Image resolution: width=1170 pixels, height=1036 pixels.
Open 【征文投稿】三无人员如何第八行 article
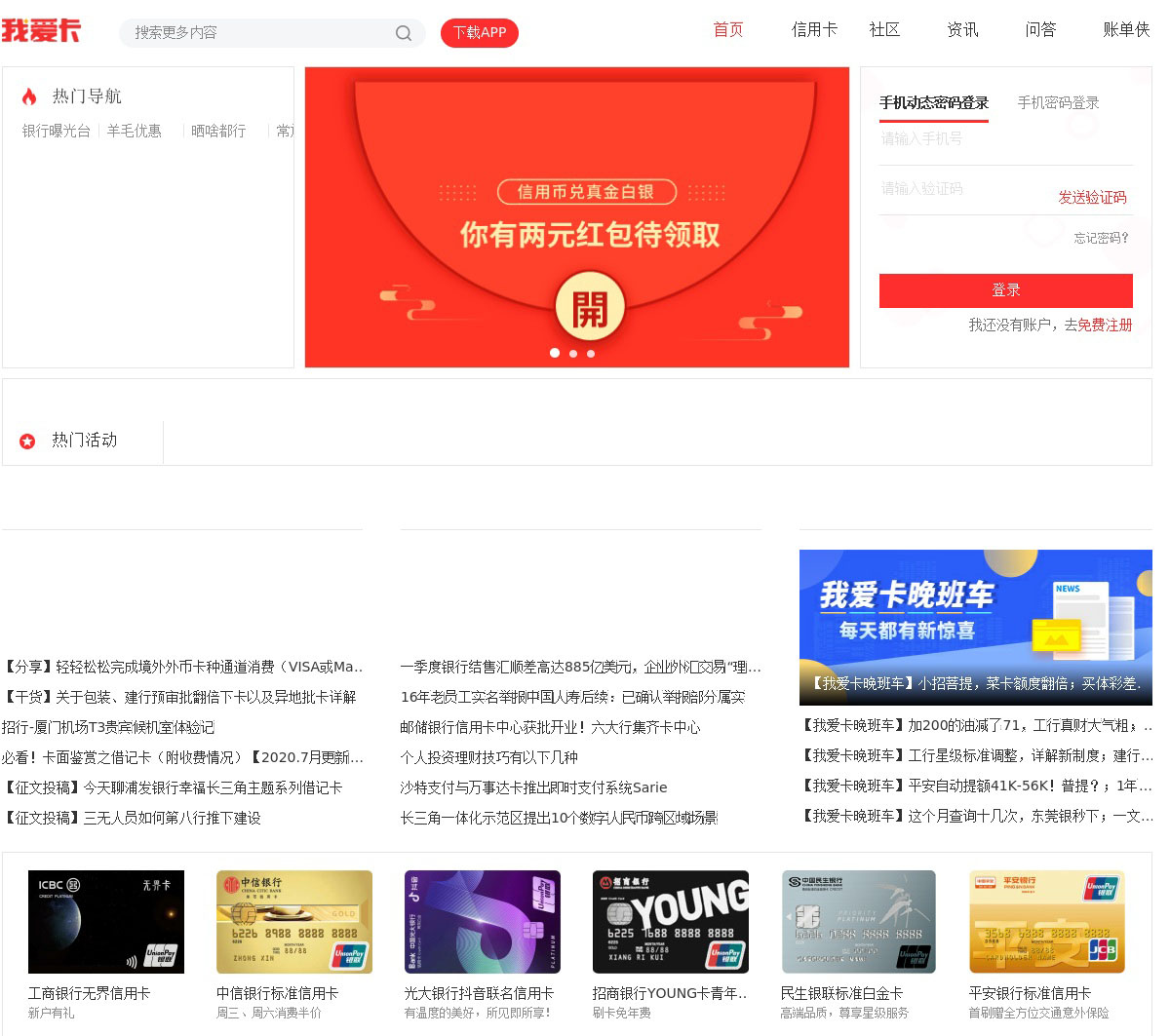pos(132,819)
